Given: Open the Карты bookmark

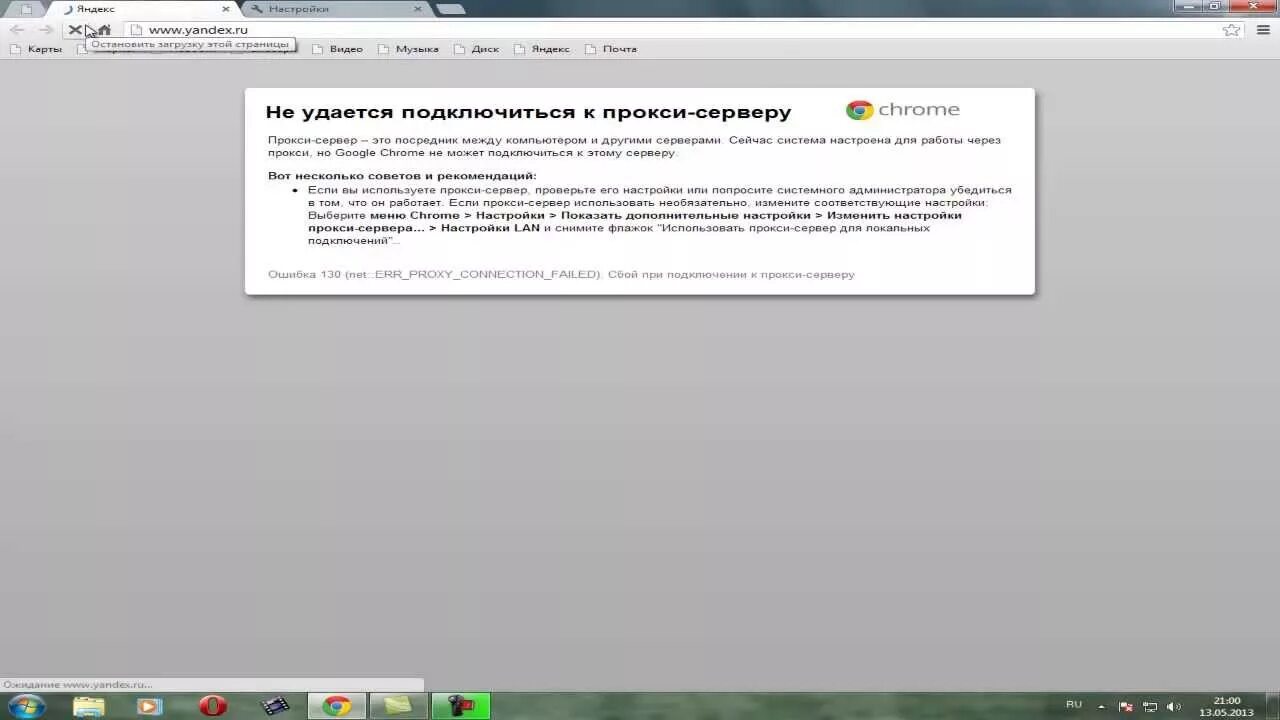Looking at the screenshot, I should coord(36,49).
